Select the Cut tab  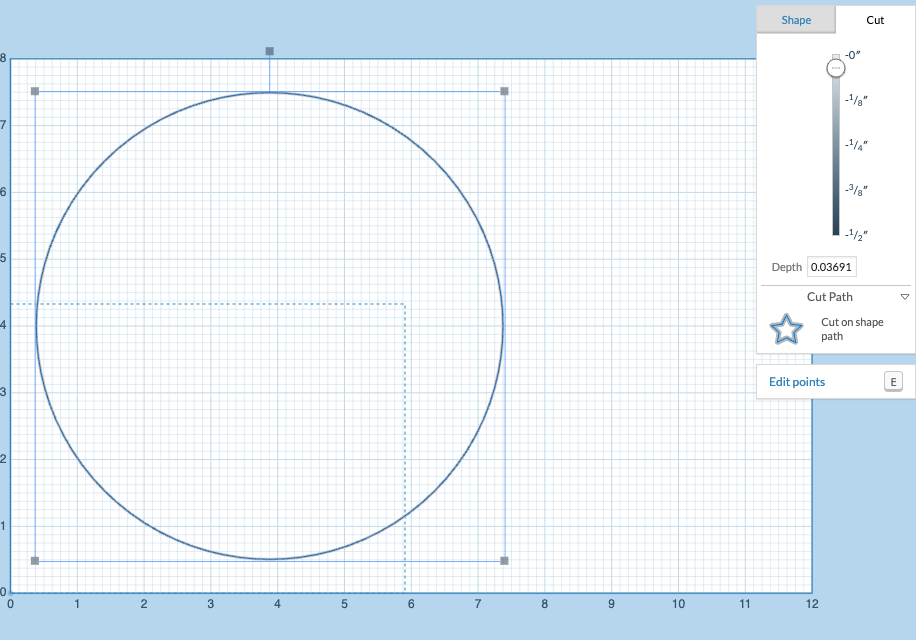(x=875, y=20)
